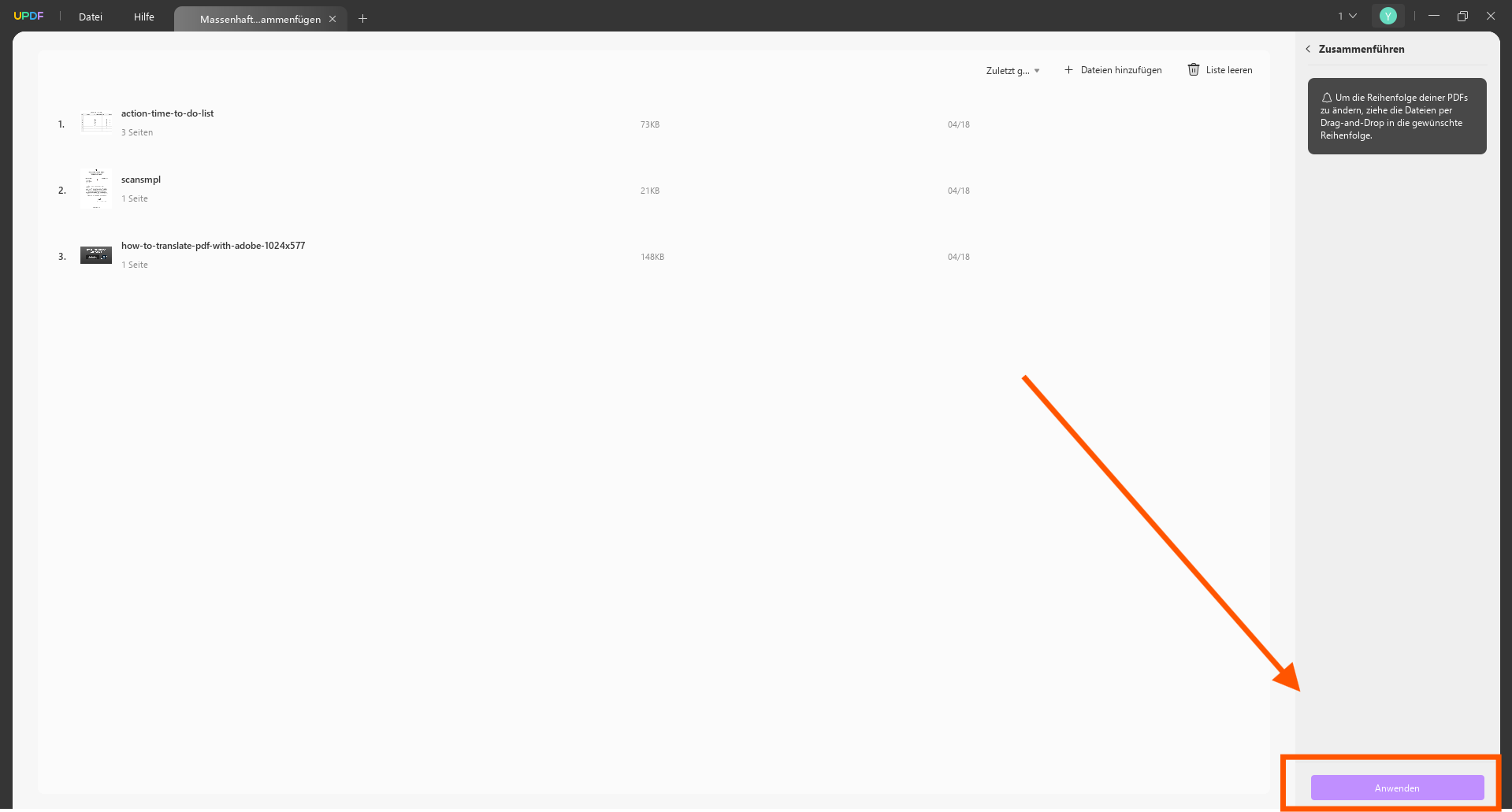The image size is (1512, 812).
Task: Click the UPDF logo icon
Action: 28,16
